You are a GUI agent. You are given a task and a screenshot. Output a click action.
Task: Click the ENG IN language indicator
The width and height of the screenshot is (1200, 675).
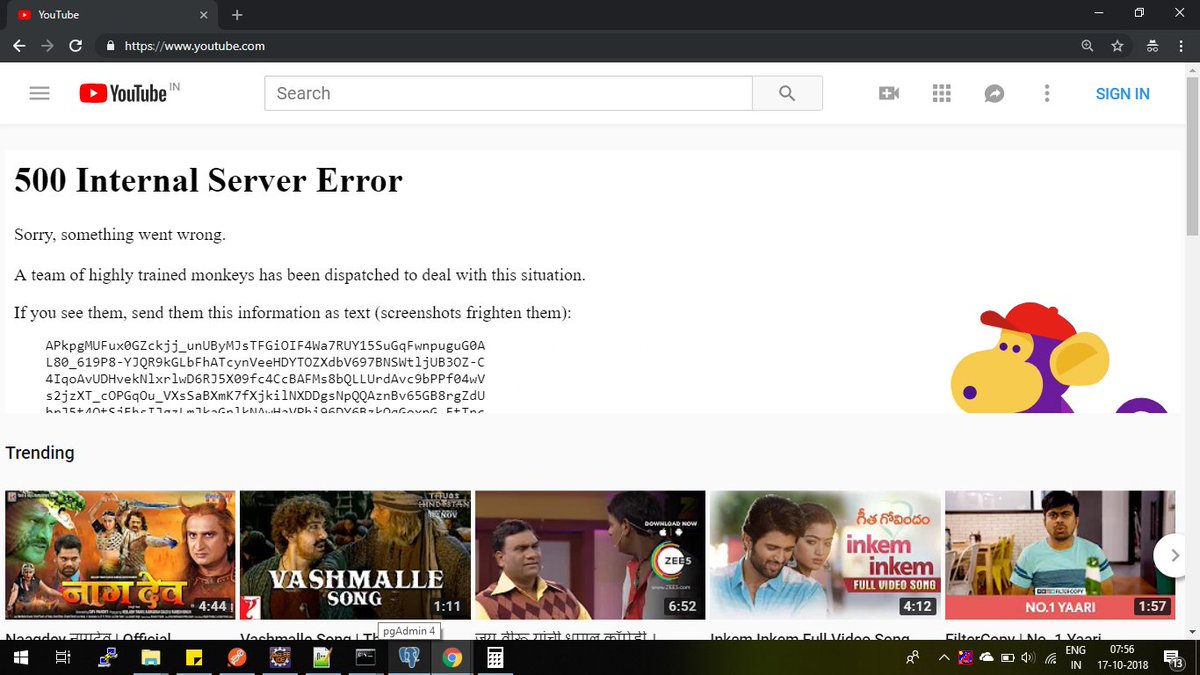click(1076, 658)
